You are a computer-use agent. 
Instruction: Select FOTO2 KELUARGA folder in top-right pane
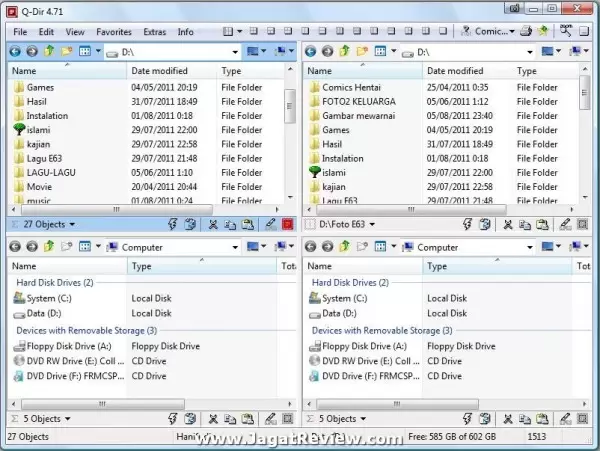click(358, 101)
